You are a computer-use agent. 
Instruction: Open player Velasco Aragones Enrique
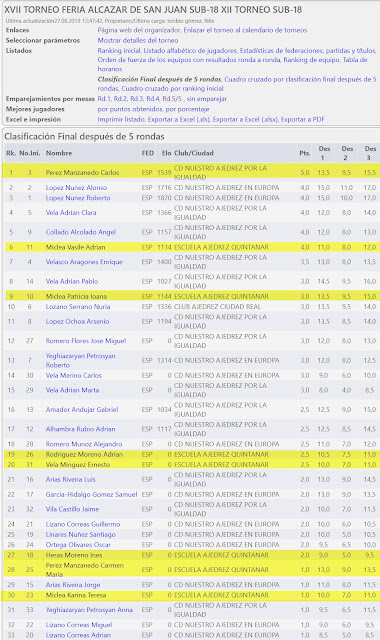(84, 262)
